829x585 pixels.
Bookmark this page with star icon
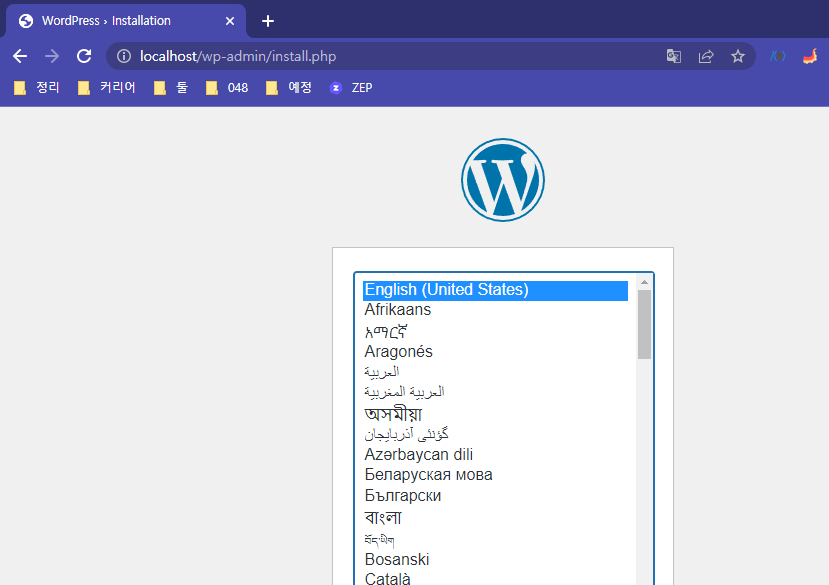click(738, 56)
